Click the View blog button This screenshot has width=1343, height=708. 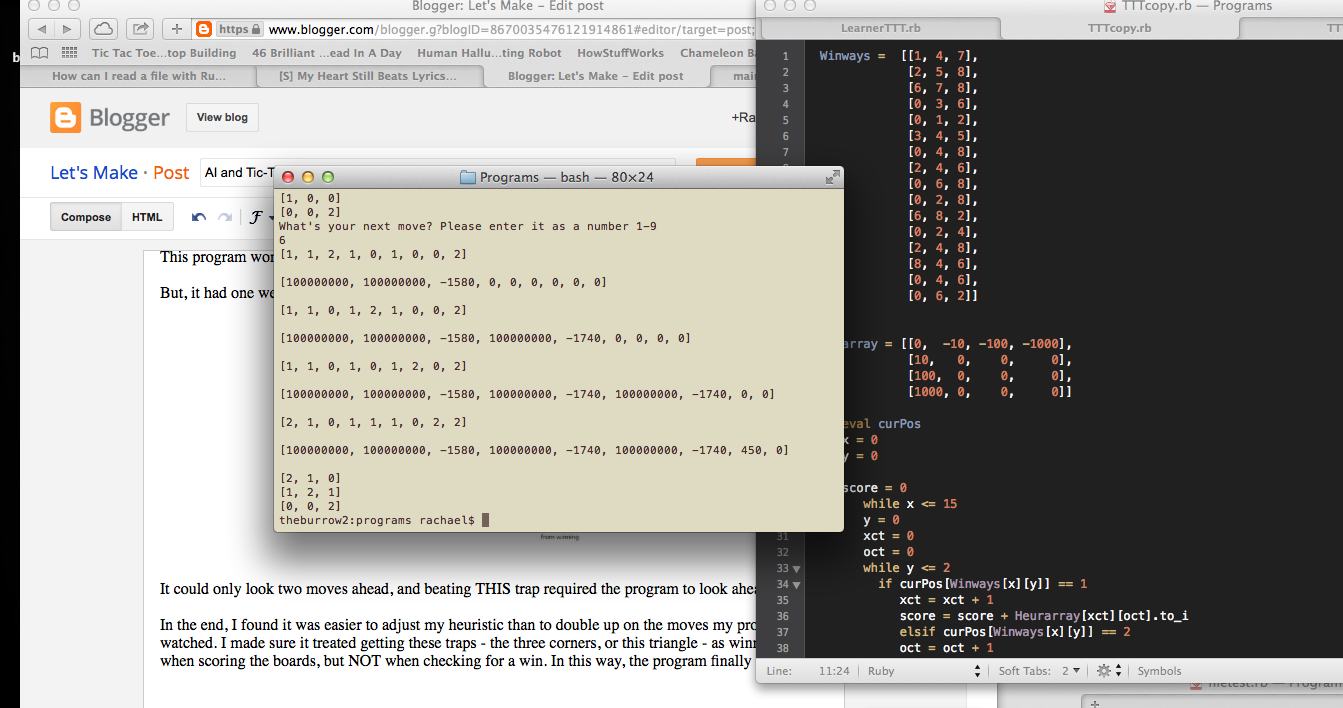coord(222,117)
